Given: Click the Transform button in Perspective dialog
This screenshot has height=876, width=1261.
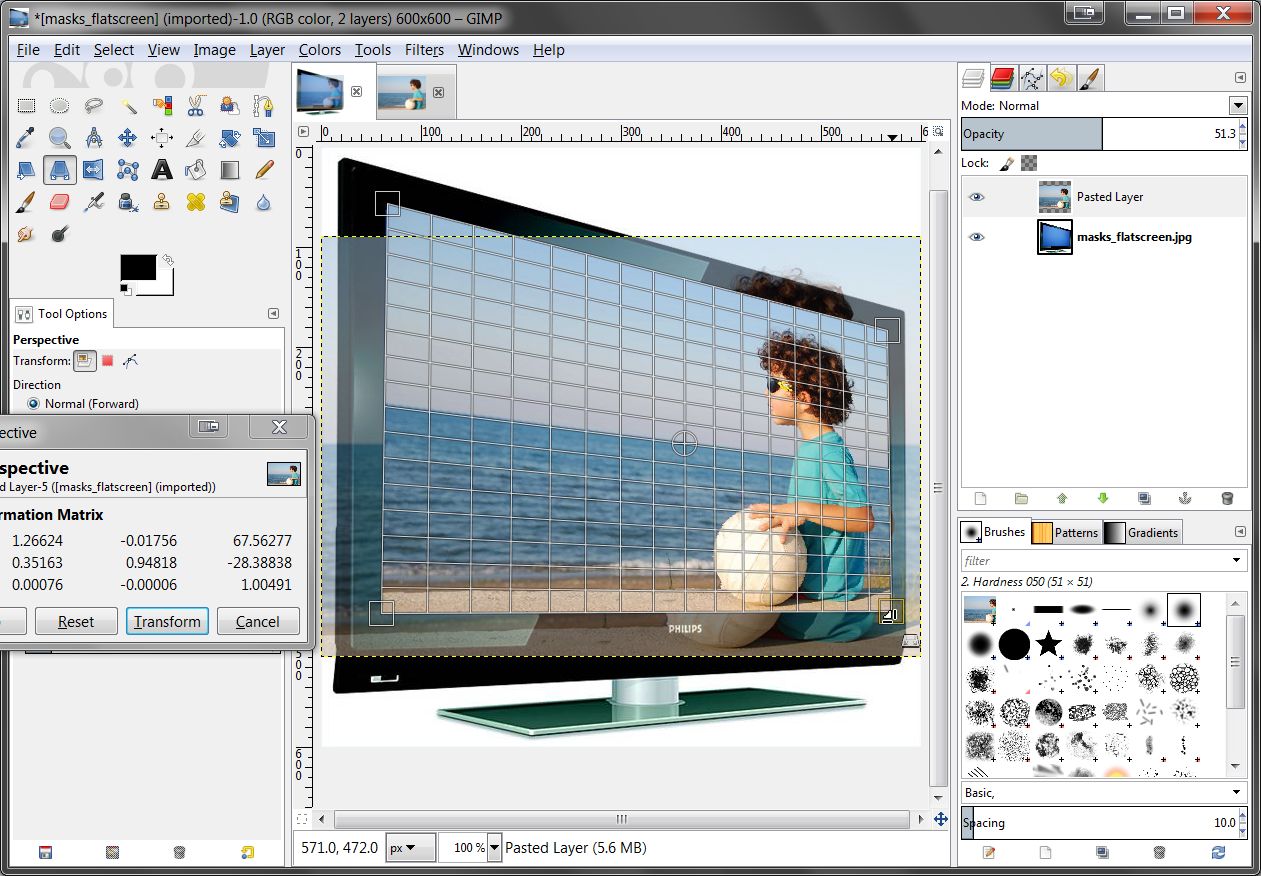Looking at the screenshot, I should coord(167,621).
